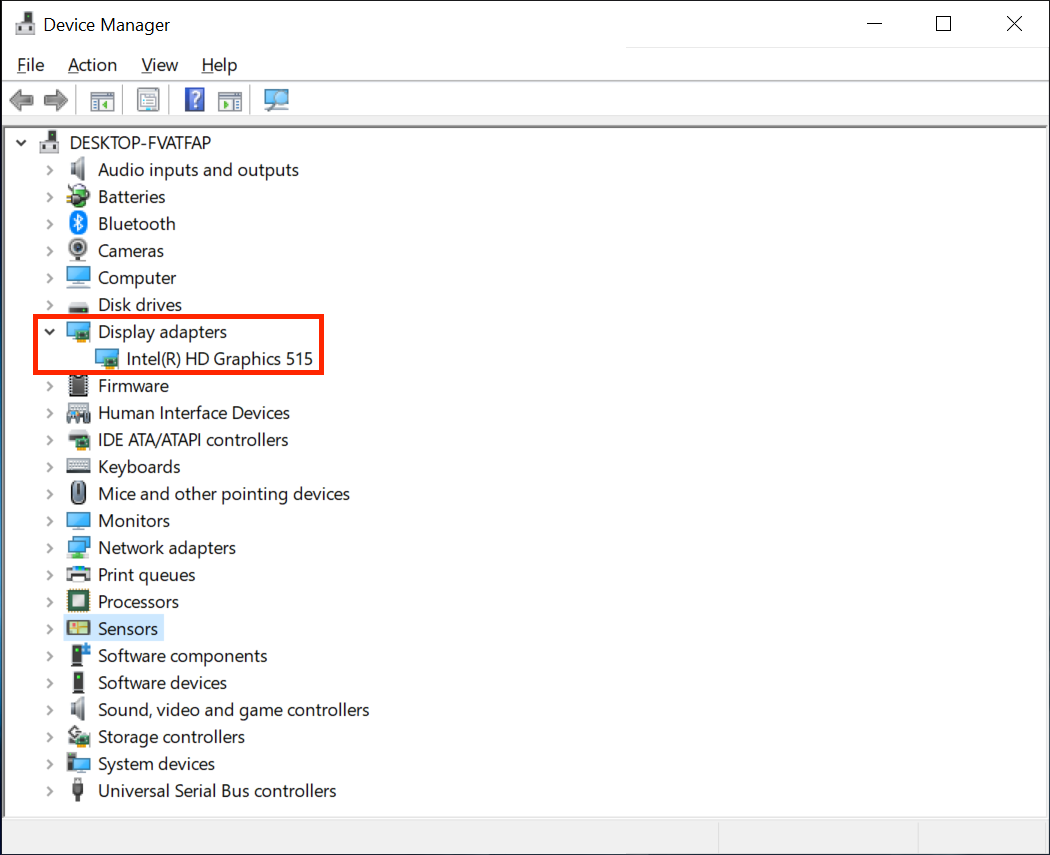Click the Forward arrow toolbar button
This screenshot has width=1050, height=855.
pyautogui.click(x=56, y=100)
